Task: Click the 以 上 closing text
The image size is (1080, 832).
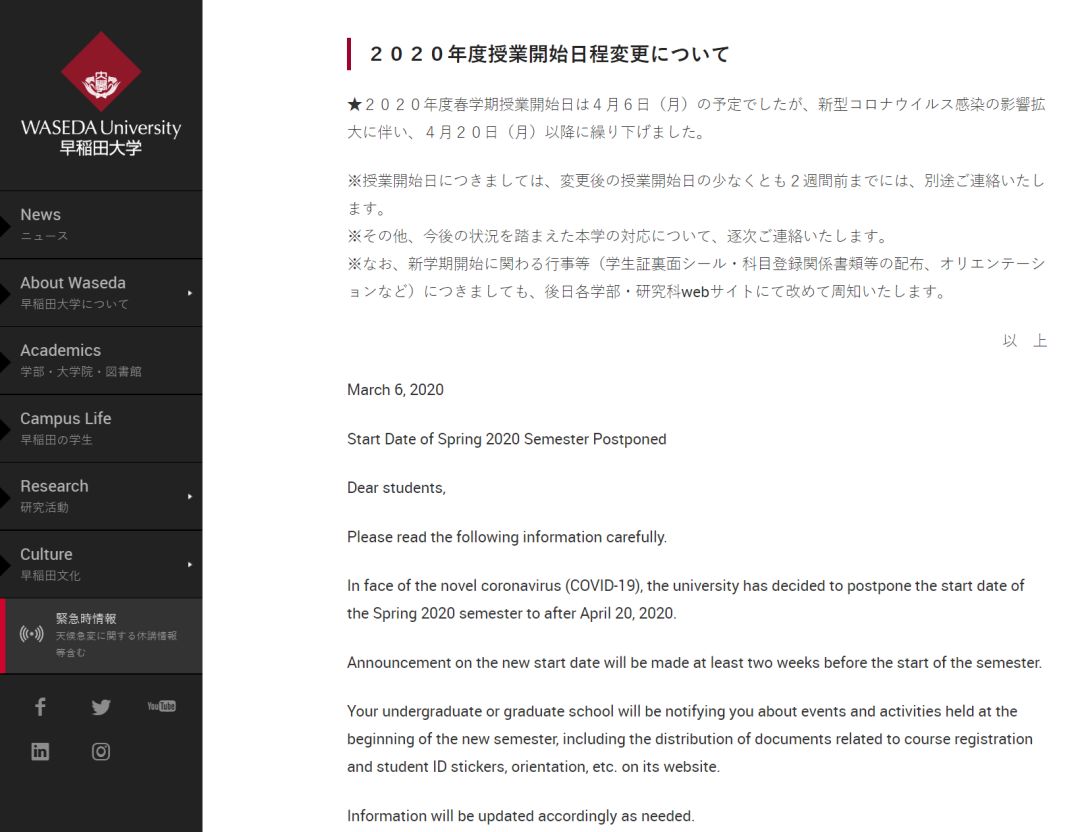Action: (1025, 340)
